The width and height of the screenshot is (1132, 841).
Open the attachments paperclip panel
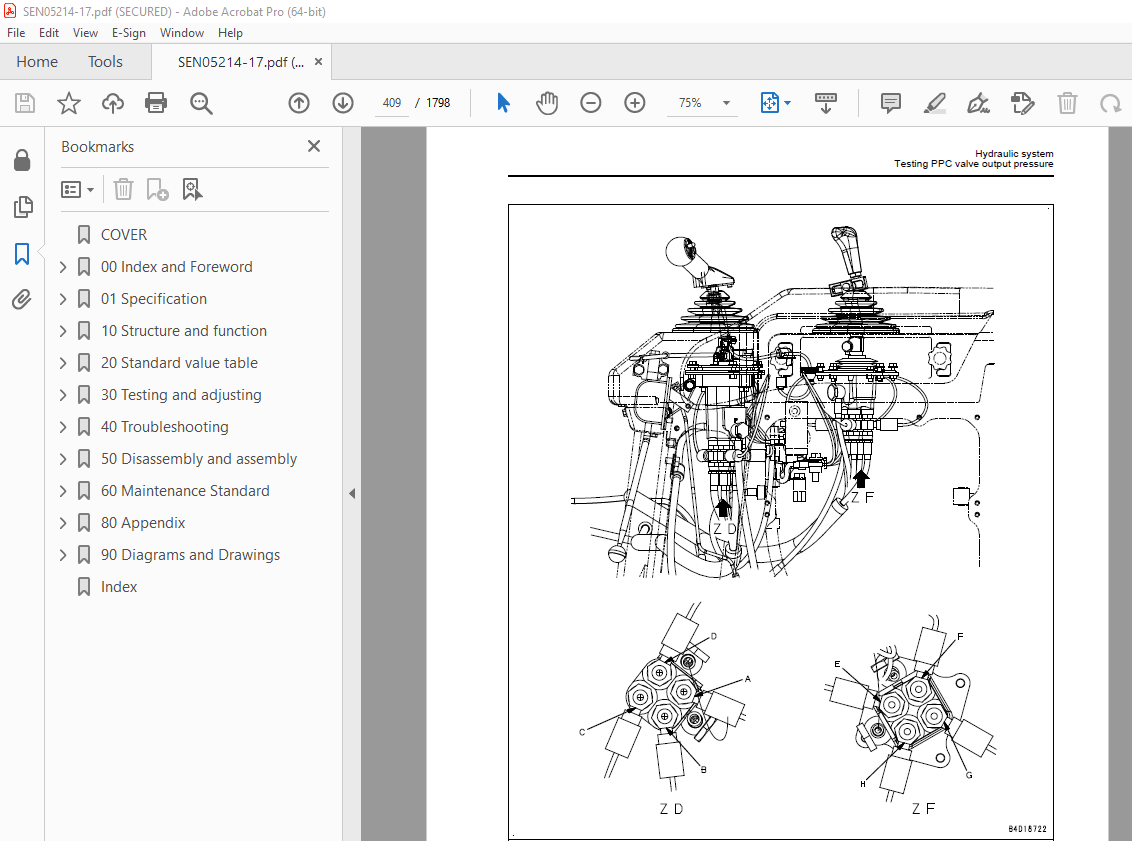pyautogui.click(x=22, y=299)
